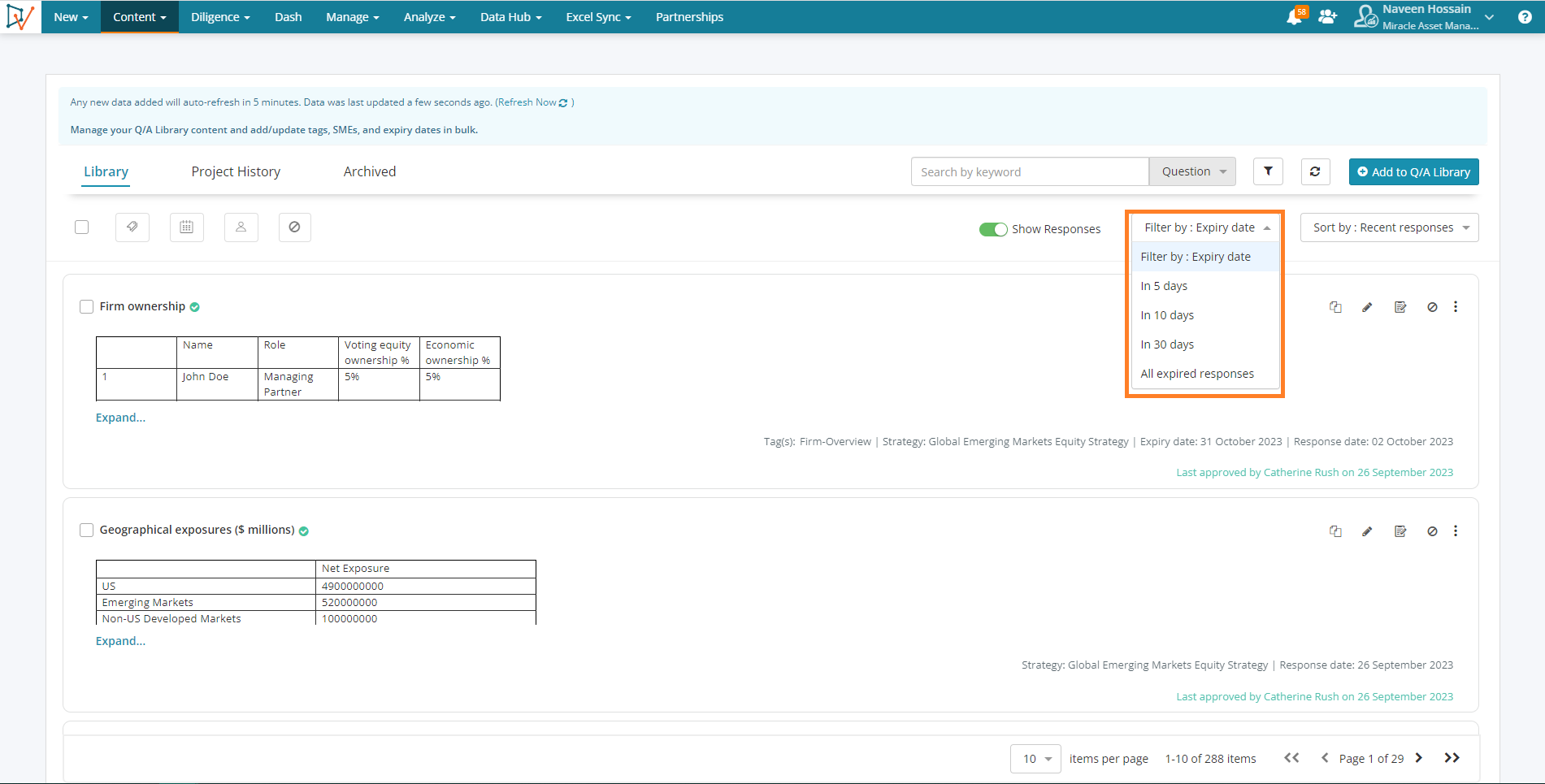The width and height of the screenshot is (1545, 784).
Task: Click the bulk assign SME person icon
Action: point(241,227)
